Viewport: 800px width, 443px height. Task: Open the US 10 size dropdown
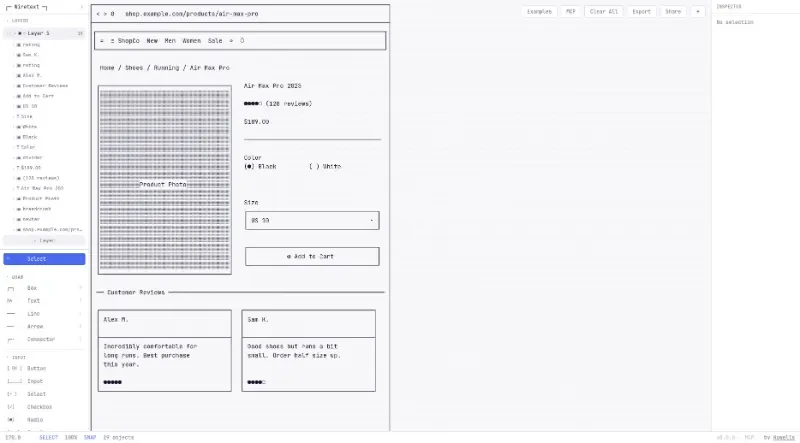click(x=312, y=220)
